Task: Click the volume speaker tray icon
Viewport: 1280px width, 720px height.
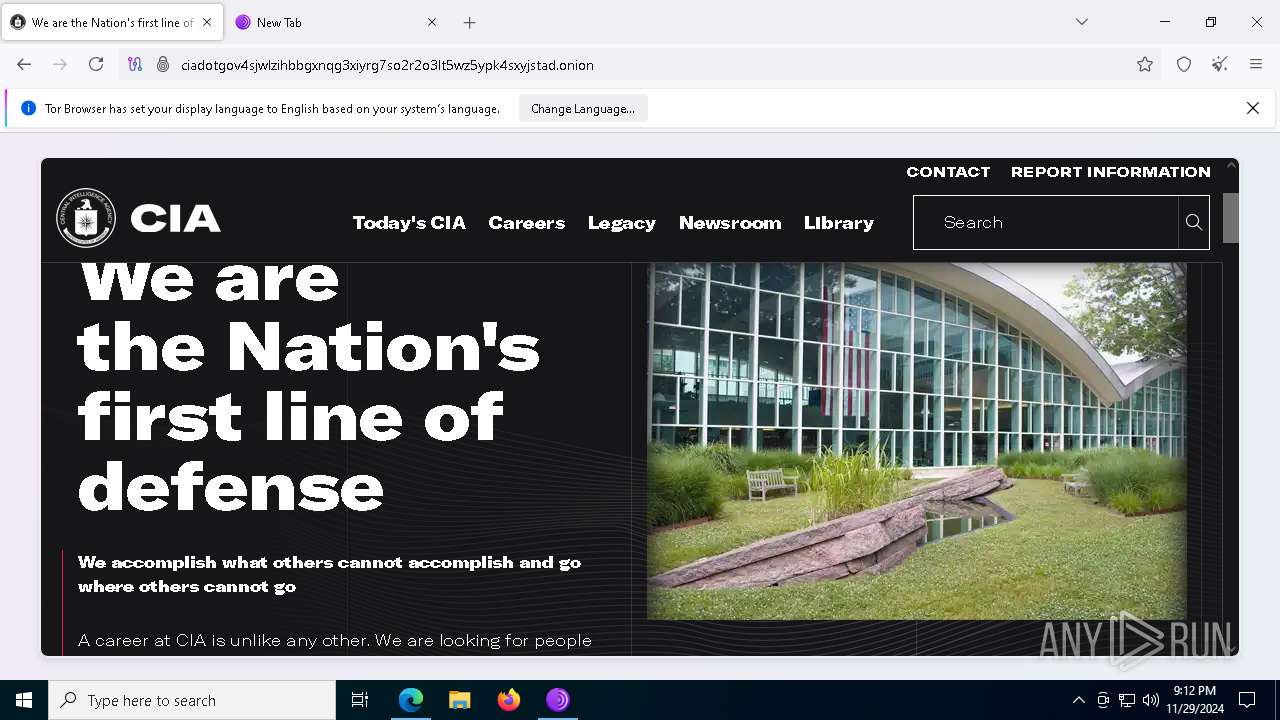Action: (x=1151, y=700)
